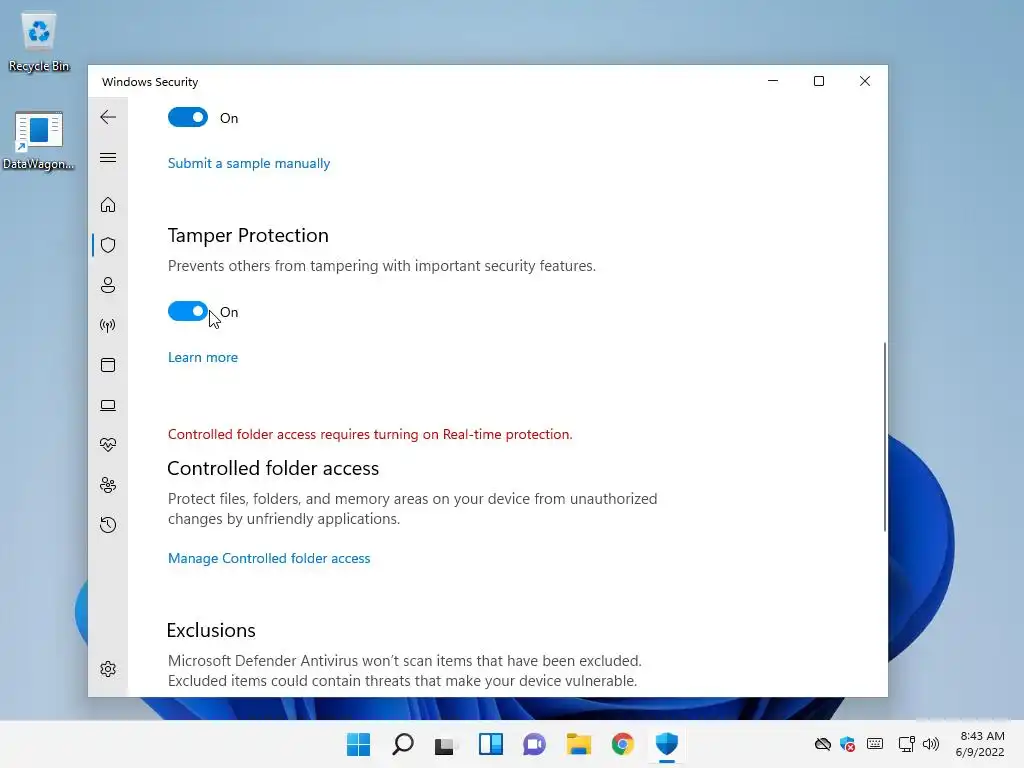Viewport: 1024px width, 768px height.
Task: Click Submit a sample manually link
Action: click(x=249, y=163)
